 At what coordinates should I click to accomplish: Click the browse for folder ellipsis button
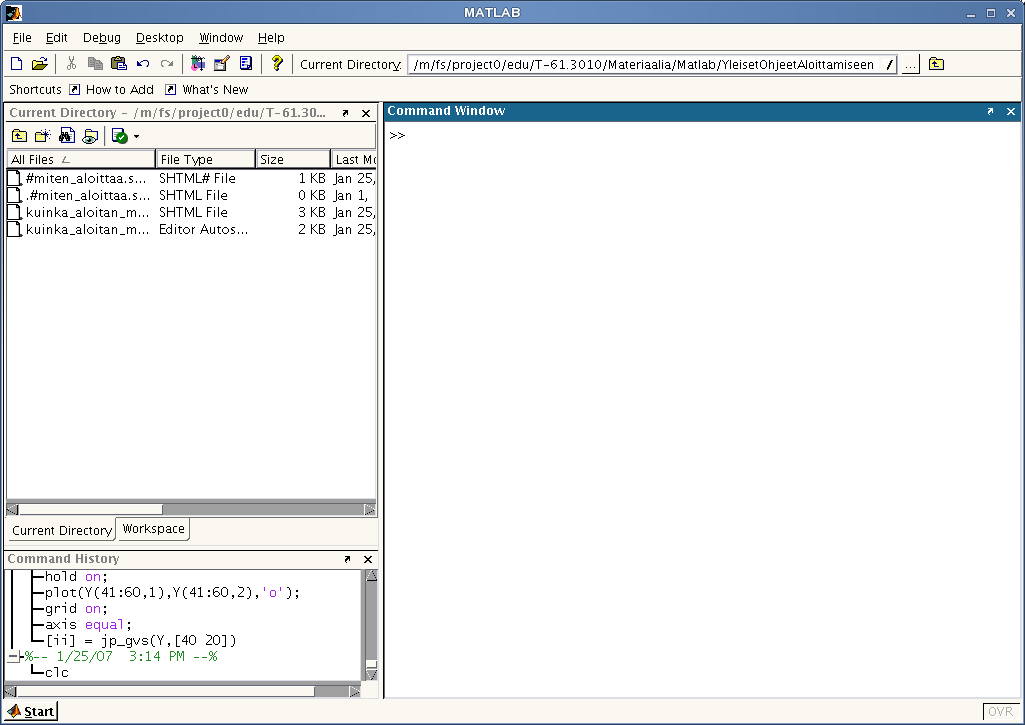[x=911, y=64]
